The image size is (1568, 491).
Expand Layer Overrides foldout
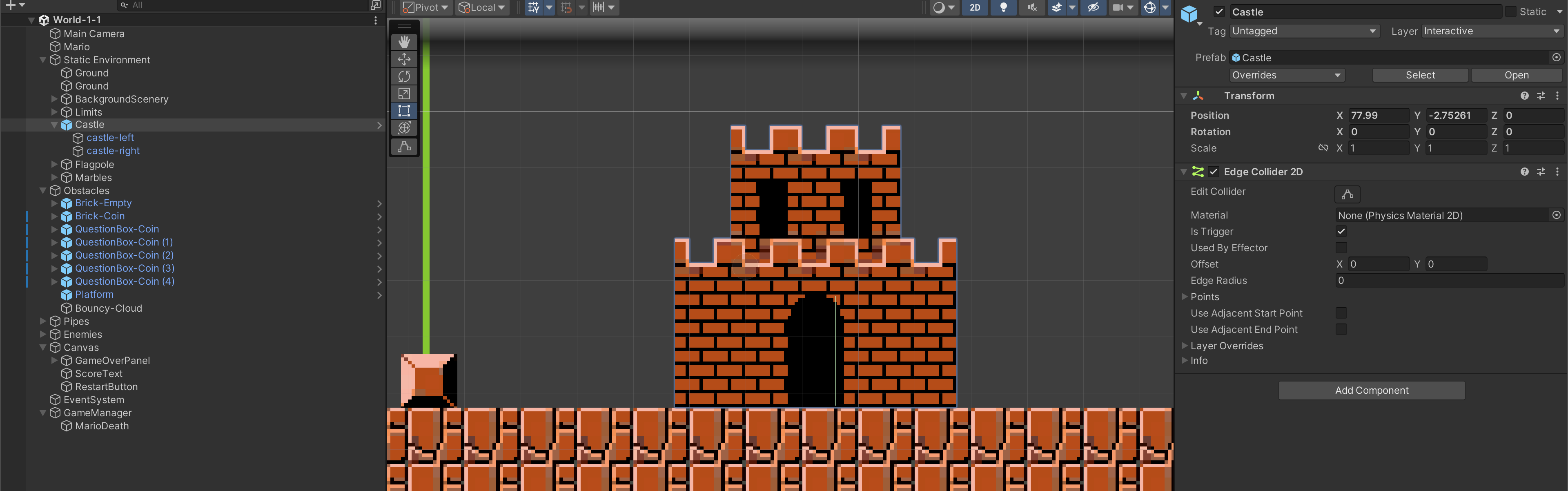[x=1185, y=346]
